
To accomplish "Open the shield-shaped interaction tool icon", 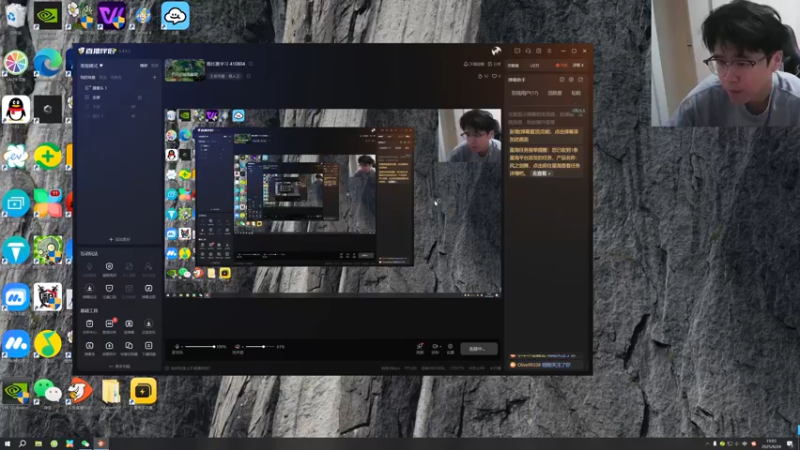I will [109, 288].
